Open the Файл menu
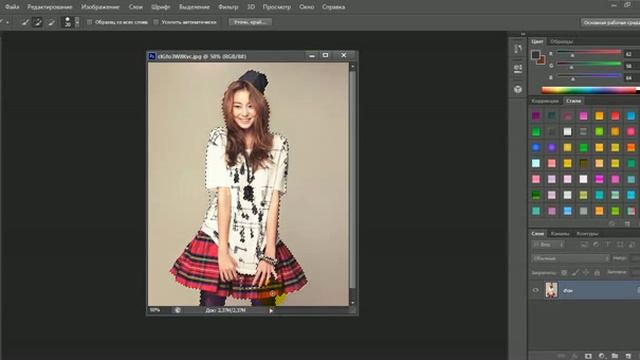 coord(12,7)
